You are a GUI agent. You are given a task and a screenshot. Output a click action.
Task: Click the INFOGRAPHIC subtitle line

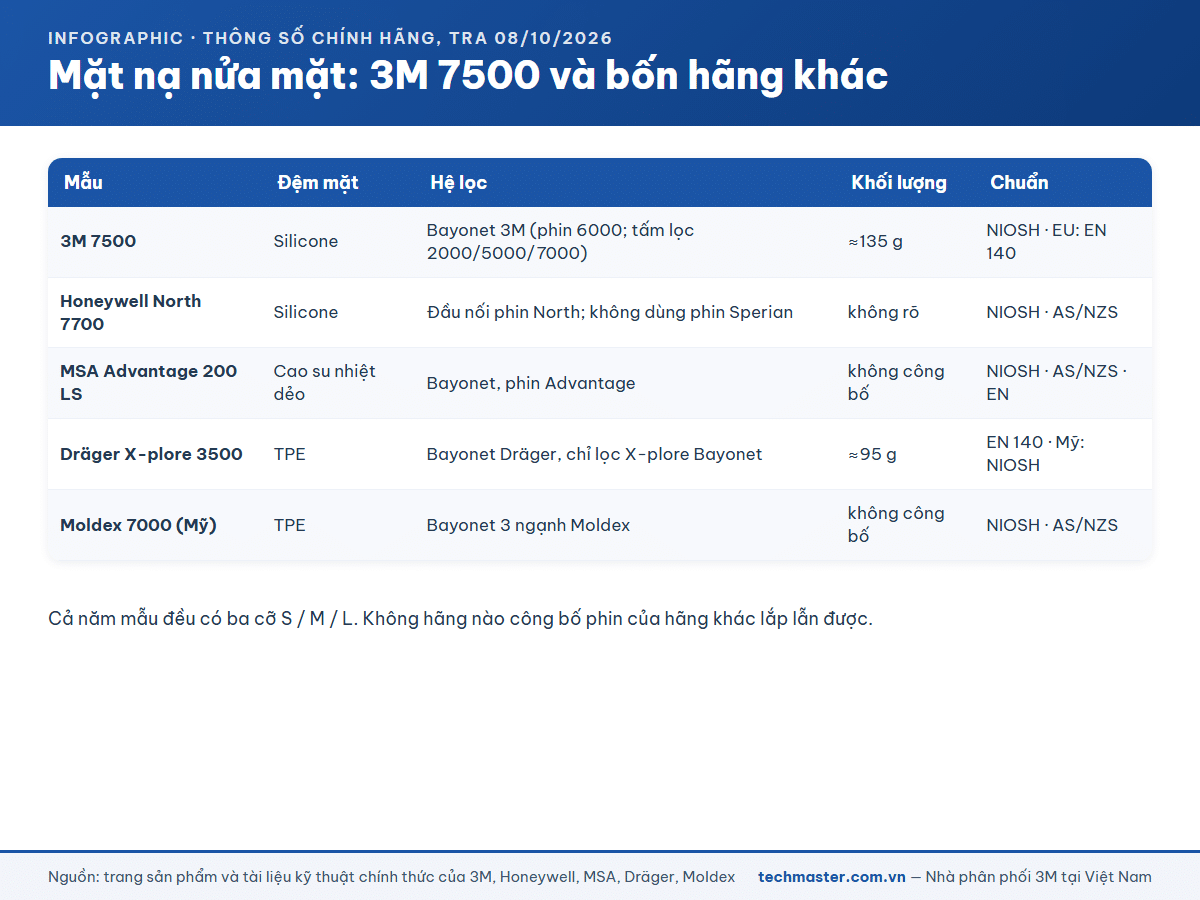coord(330,38)
